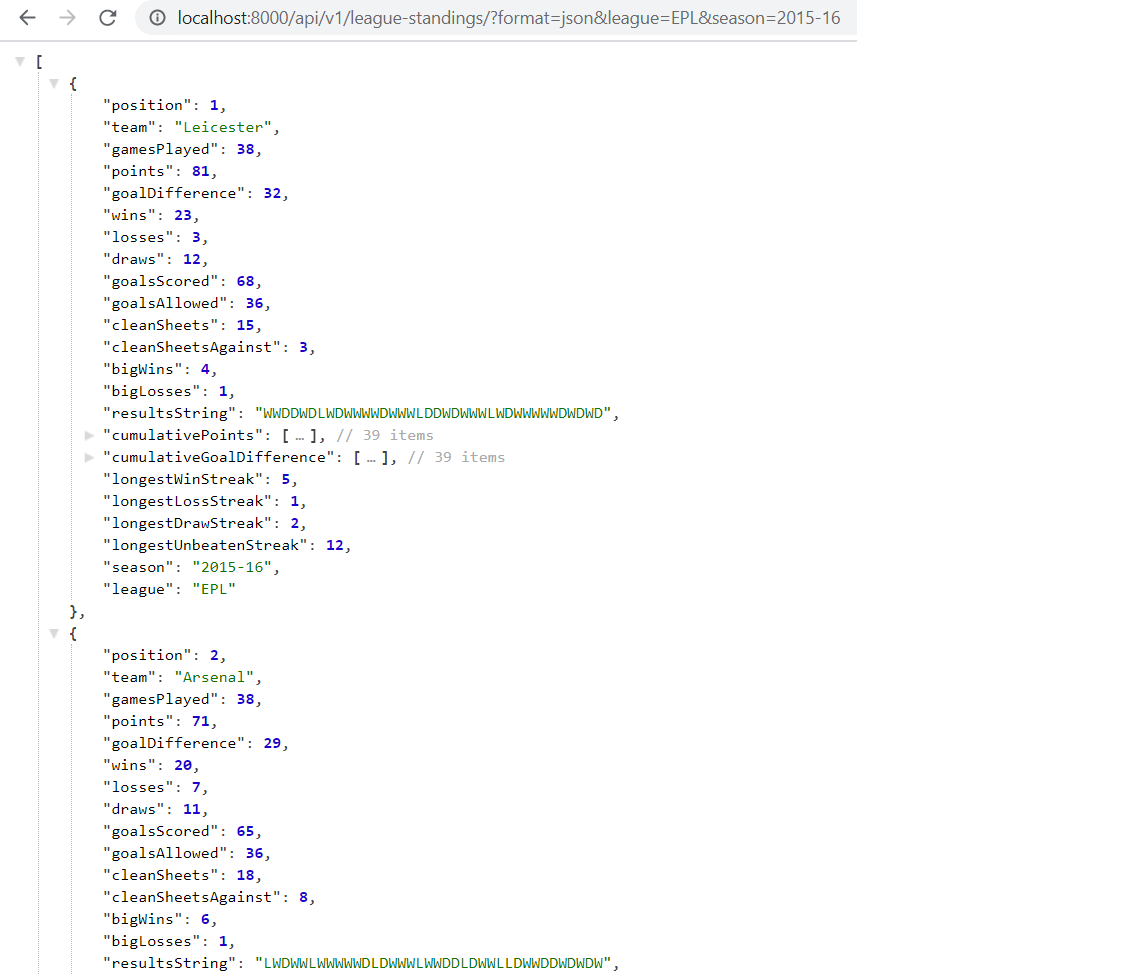Go back with the browser back arrow
This screenshot has width=1137, height=975.
click(x=28, y=17)
